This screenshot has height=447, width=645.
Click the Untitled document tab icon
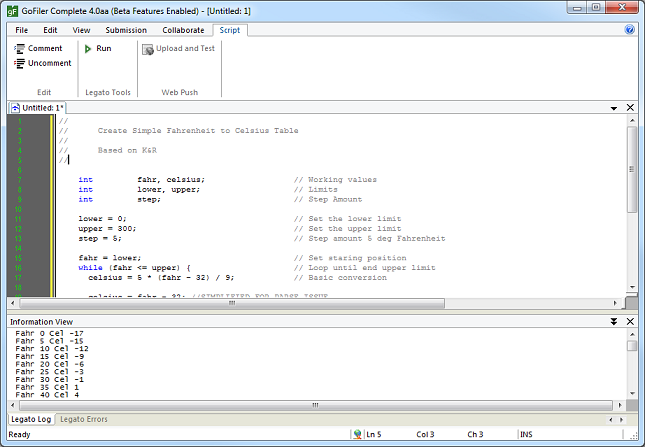click(15, 108)
